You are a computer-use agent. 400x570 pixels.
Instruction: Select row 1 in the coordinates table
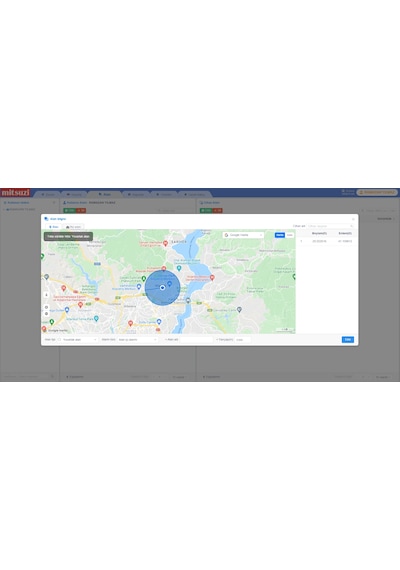326,241
